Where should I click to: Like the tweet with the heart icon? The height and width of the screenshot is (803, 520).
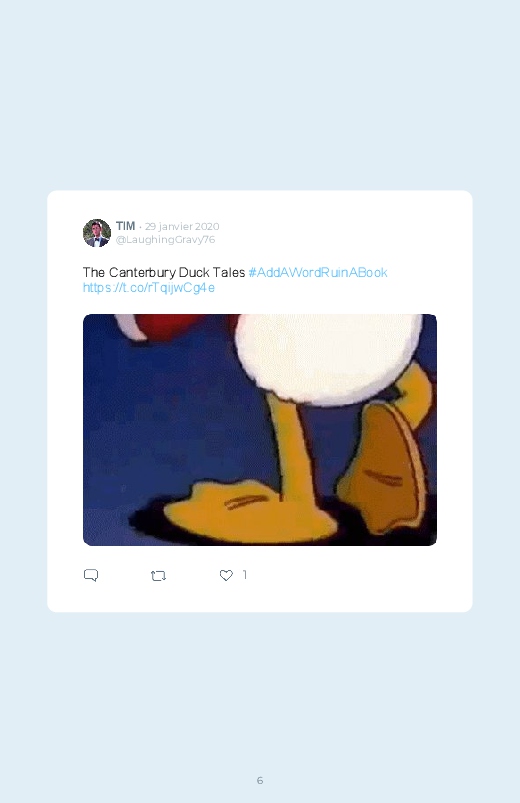(226, 575)
